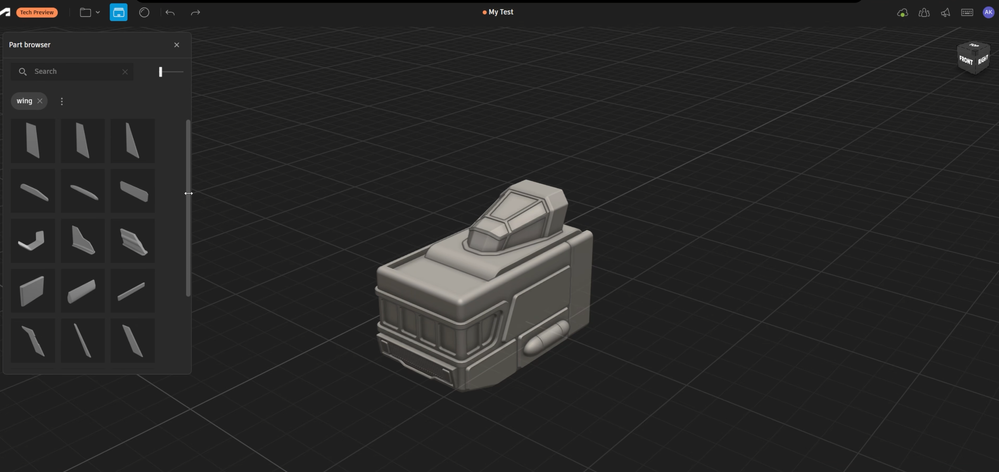Click the thumbnail size slider handle
999x472 pixels.
[x=161, y=72]
